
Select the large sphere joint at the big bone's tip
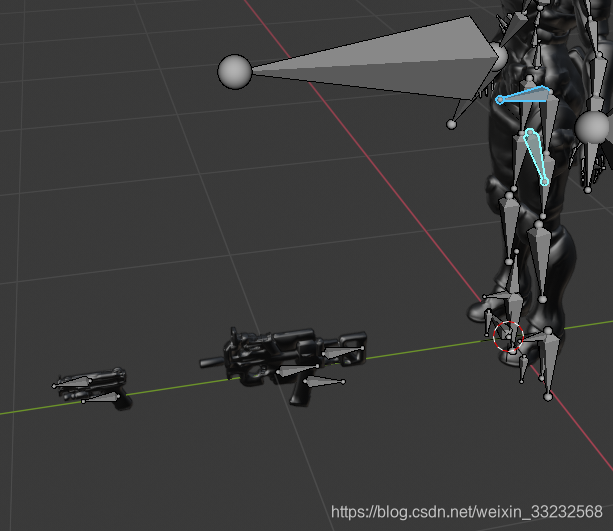(x=235, y=72)
